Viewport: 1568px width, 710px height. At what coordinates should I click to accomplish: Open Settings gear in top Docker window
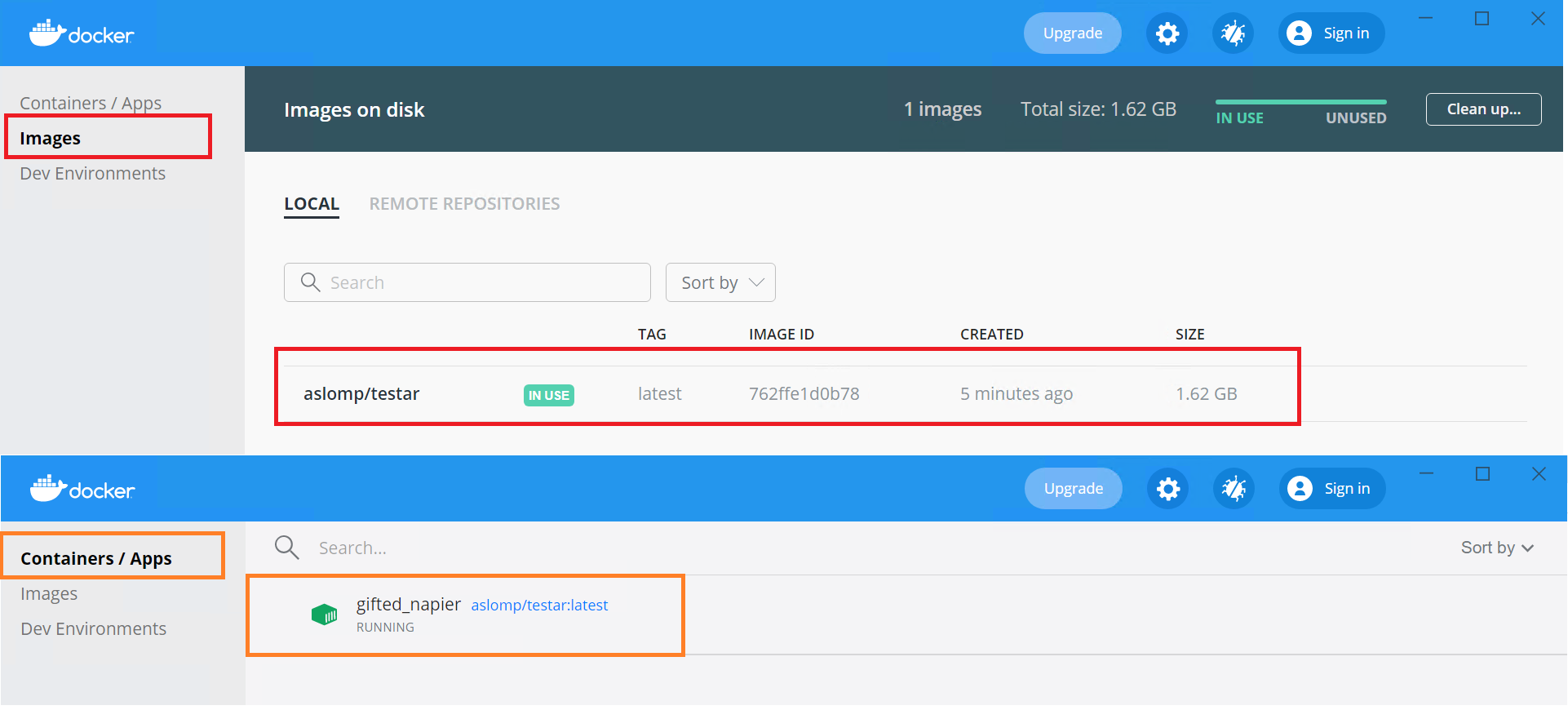click(1167, 33)
